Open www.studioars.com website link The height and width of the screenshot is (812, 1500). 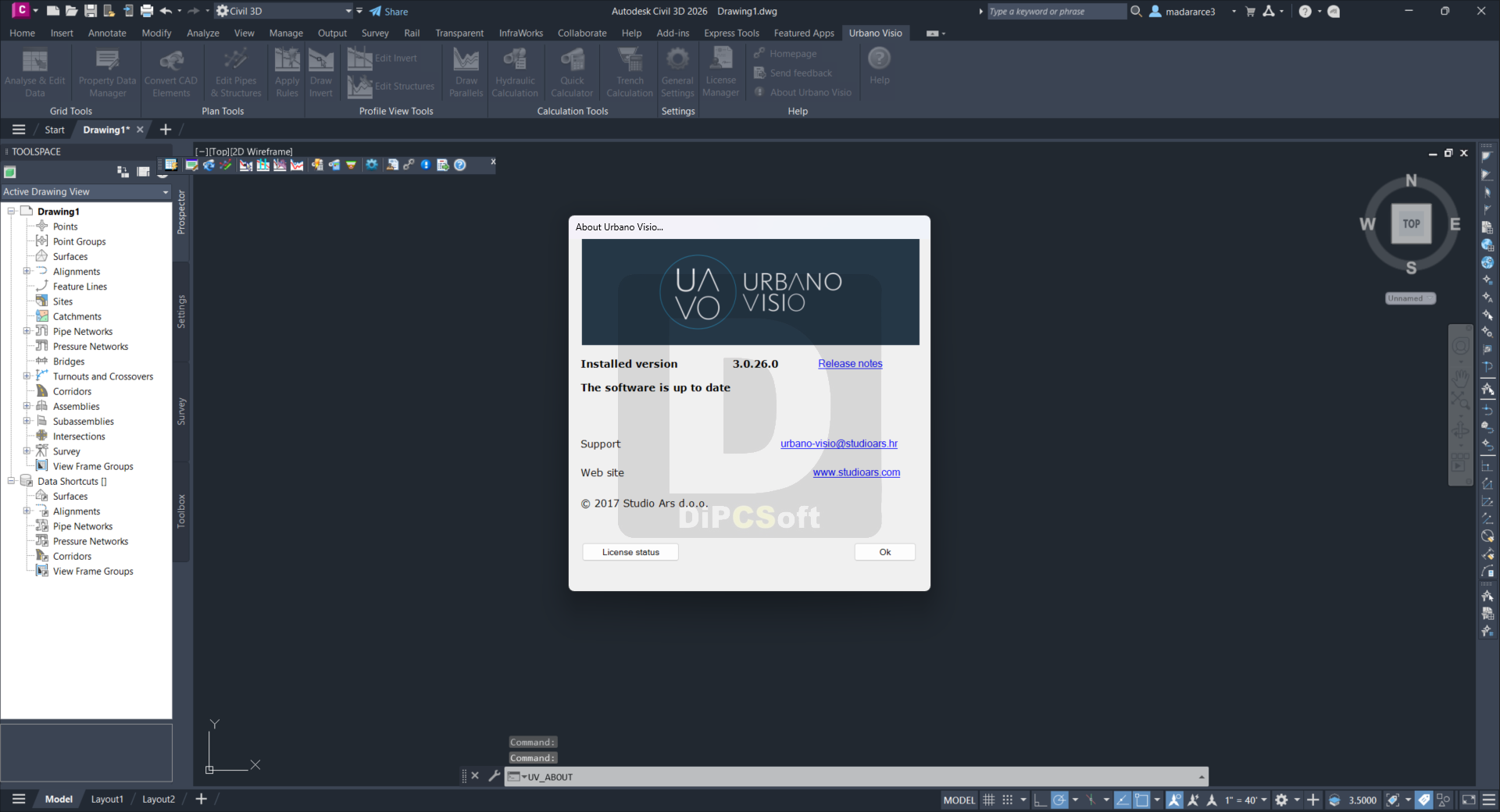point(856,472)
